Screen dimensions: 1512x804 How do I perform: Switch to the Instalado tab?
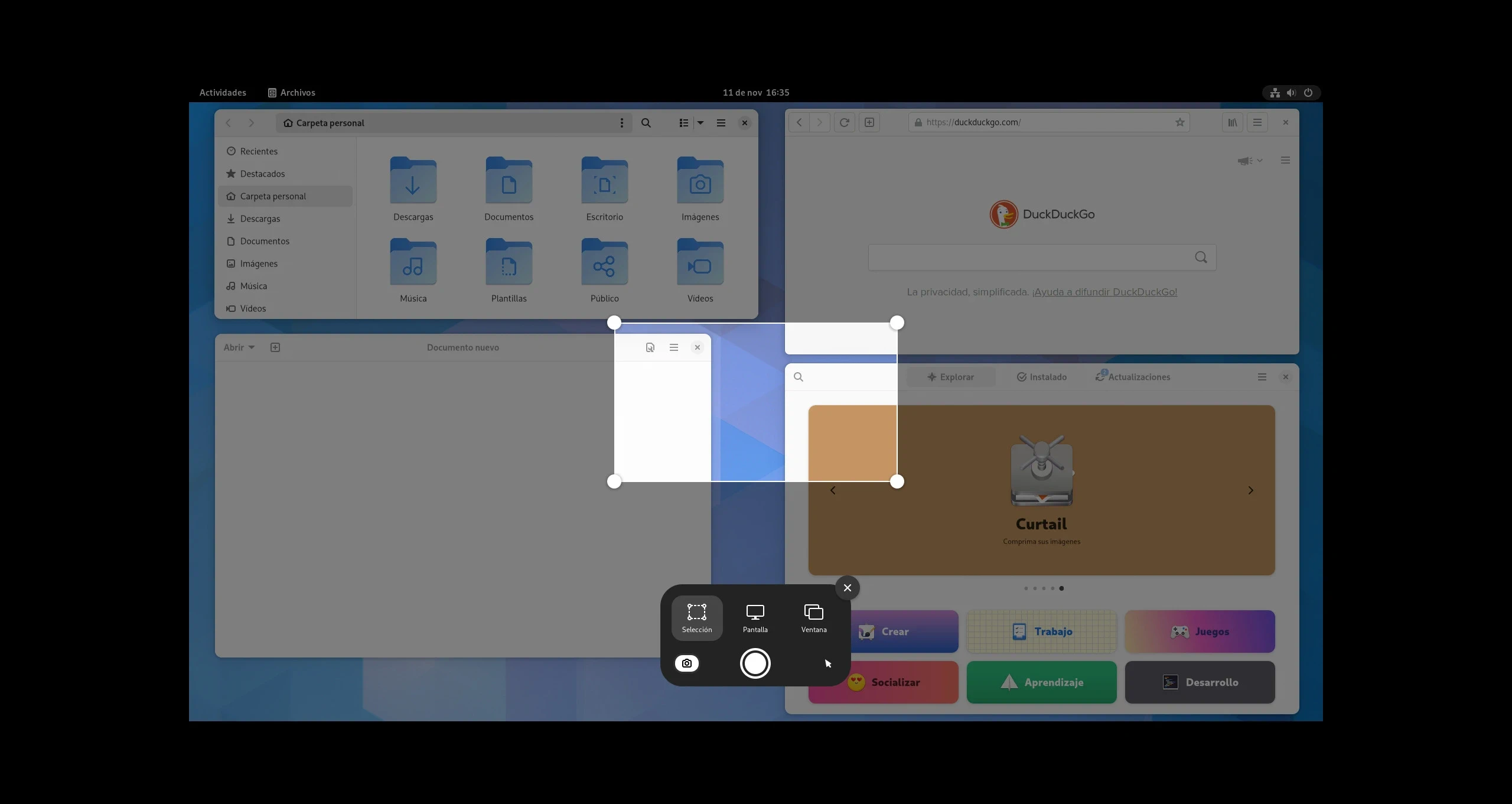click(x=1041, y=377)
